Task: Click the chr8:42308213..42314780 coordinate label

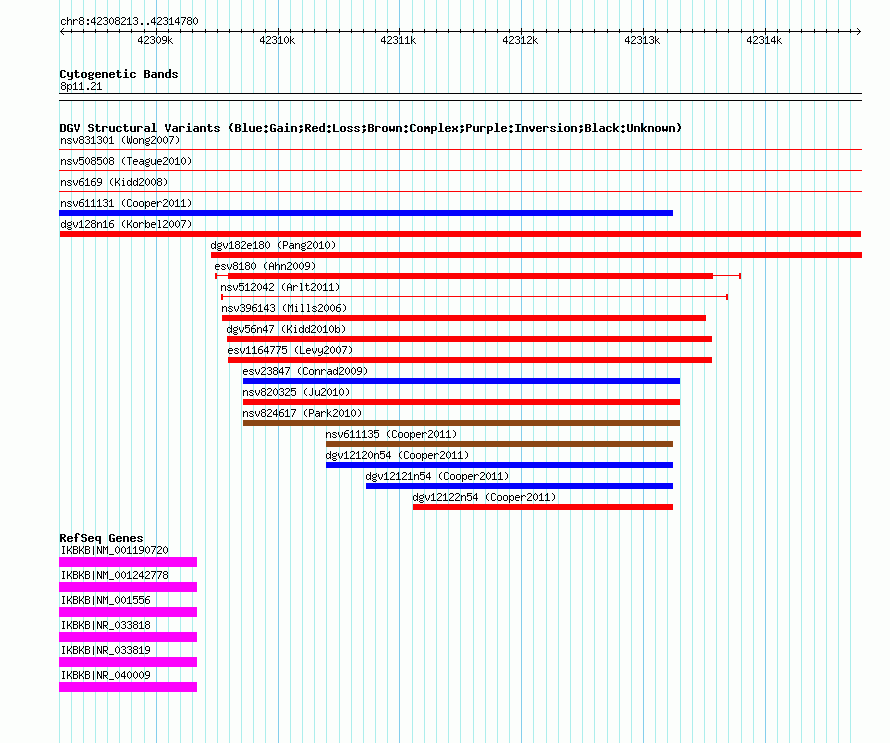Action: (129, 22)
